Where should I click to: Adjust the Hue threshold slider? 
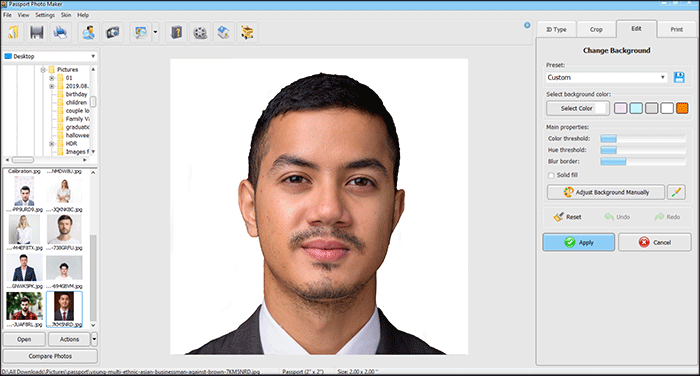click(x=643, y=150)
